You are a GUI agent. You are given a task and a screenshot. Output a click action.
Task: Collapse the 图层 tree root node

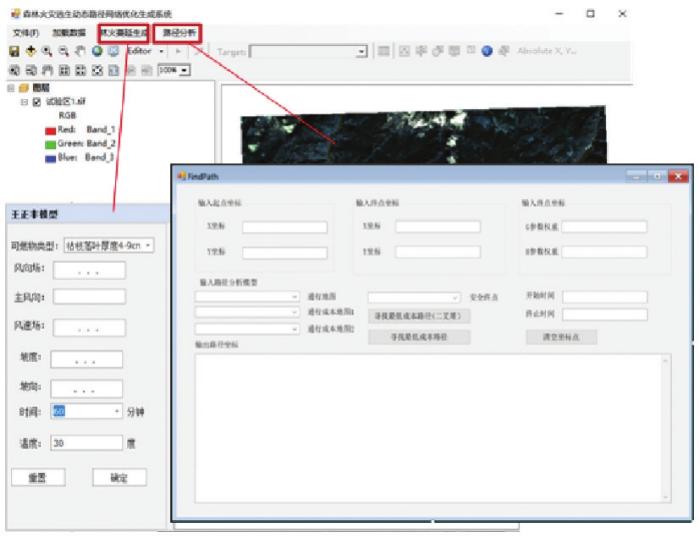tap(10, 89)
